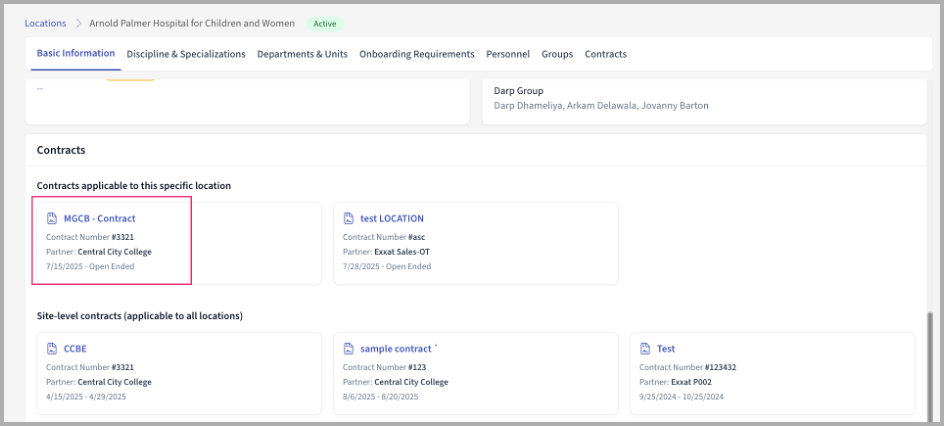The image size is (944, 426).
Task: Open the test LOCATION contract link
Action: click(392, 218)
